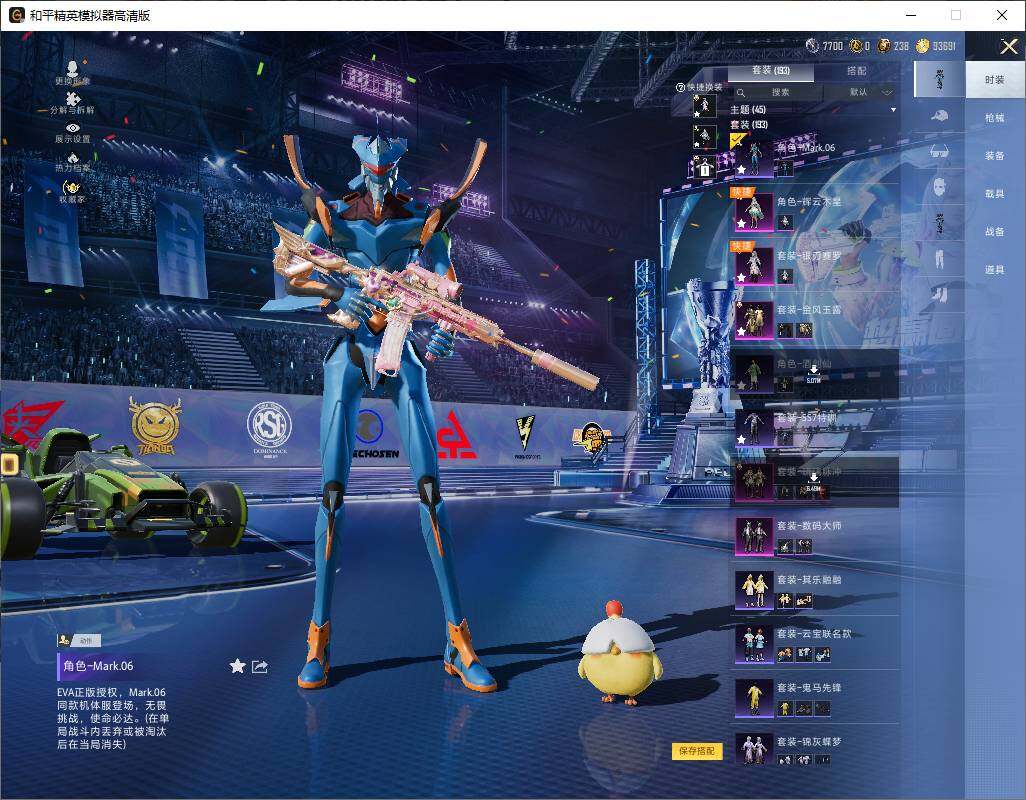Image resolution: width=1026 pixels, height=800 pixels.
Task: Expand the 主题 (45) section arrow
Action: pyautogui.click(x=893, y=110)
